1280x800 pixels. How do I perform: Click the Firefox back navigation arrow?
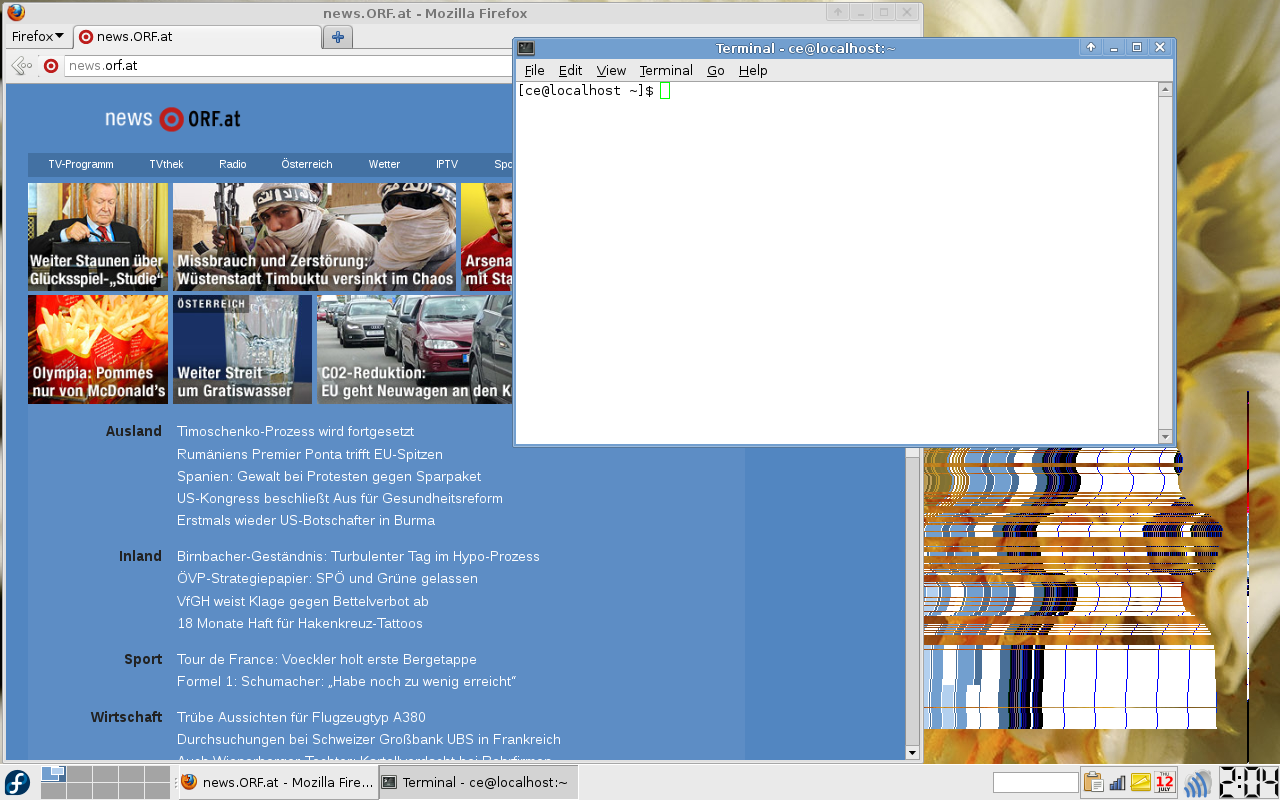click(21, 66)
